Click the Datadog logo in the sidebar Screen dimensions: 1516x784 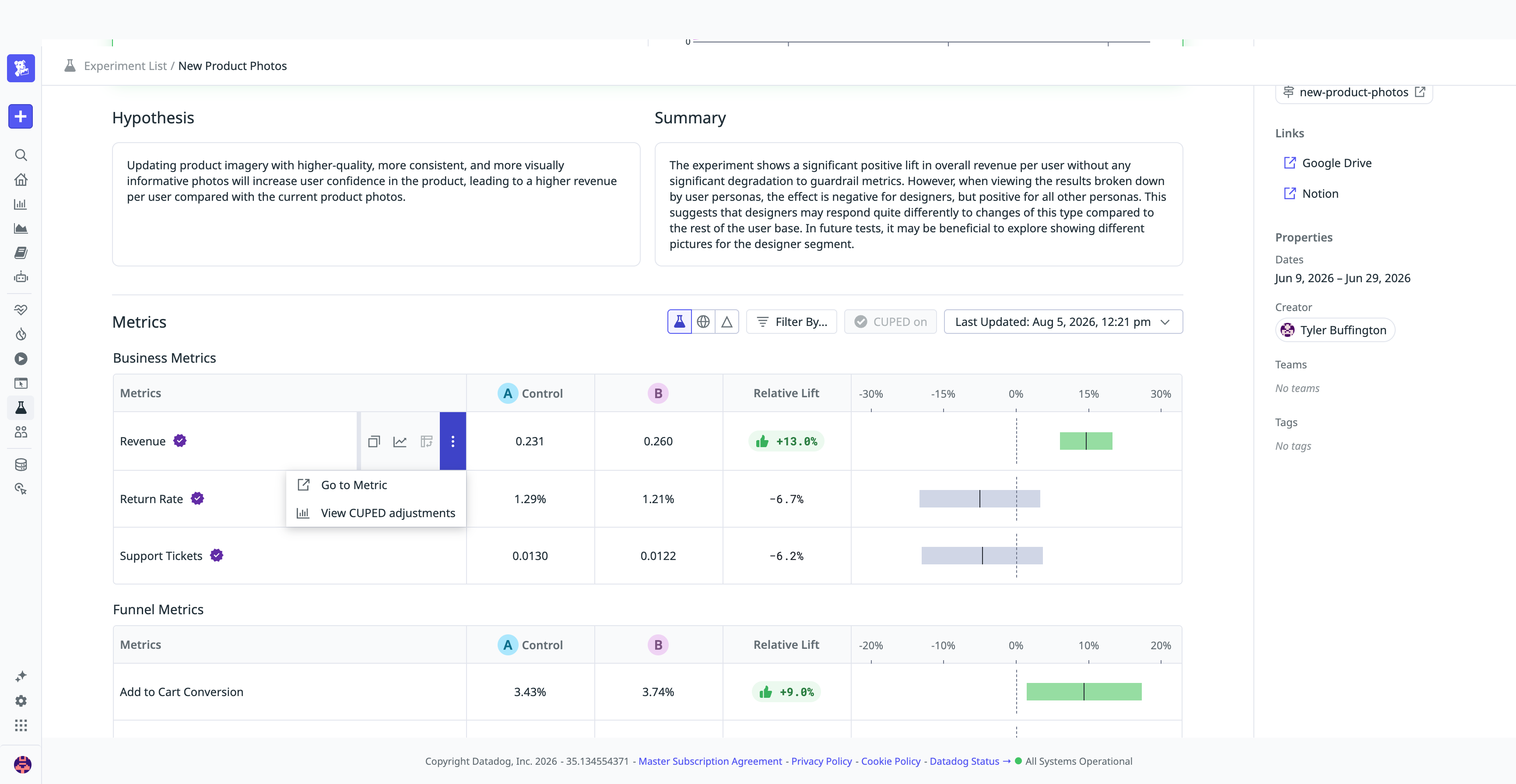click(x=21, y=68)
